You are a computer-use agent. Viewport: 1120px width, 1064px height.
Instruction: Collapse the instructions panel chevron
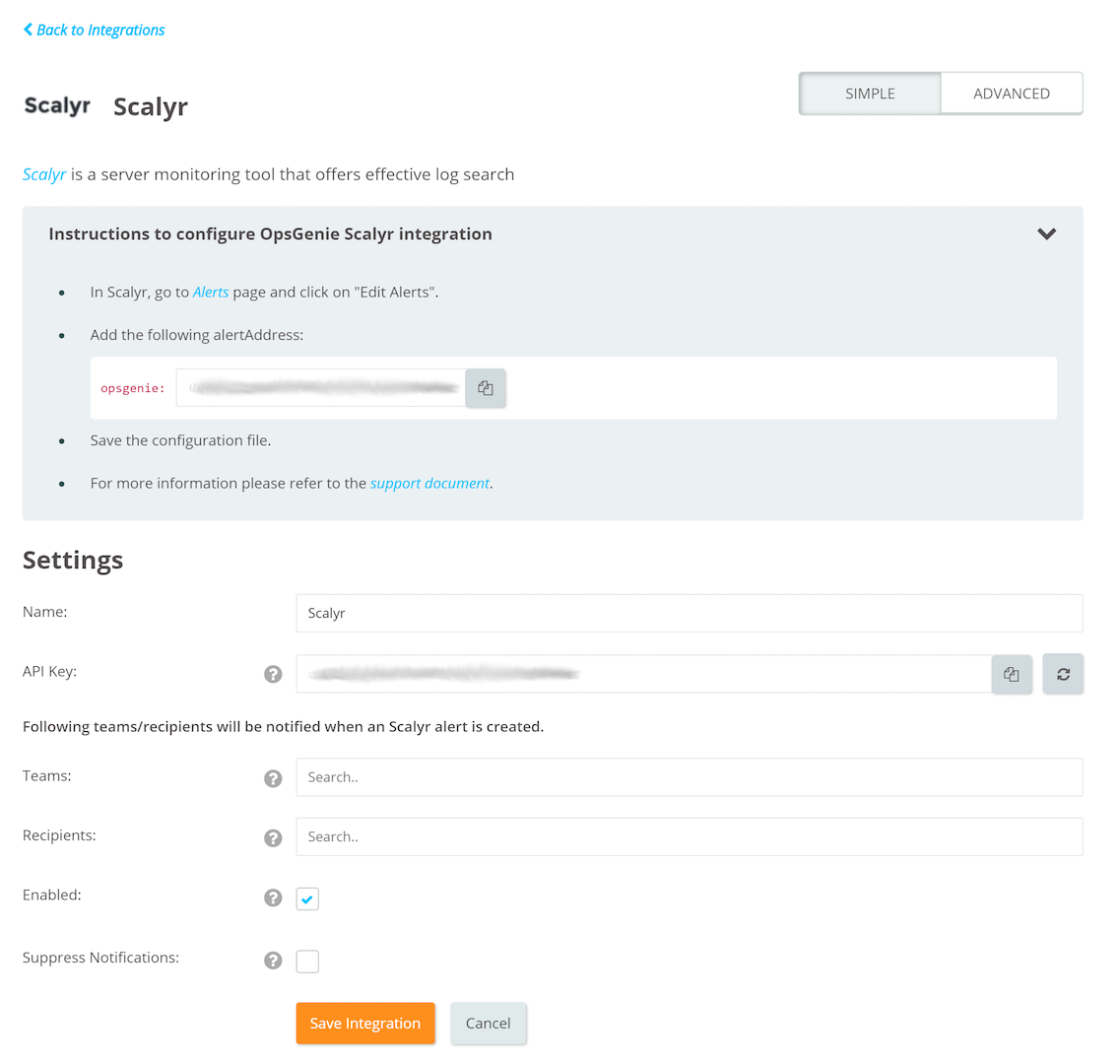coord(1046,233)
